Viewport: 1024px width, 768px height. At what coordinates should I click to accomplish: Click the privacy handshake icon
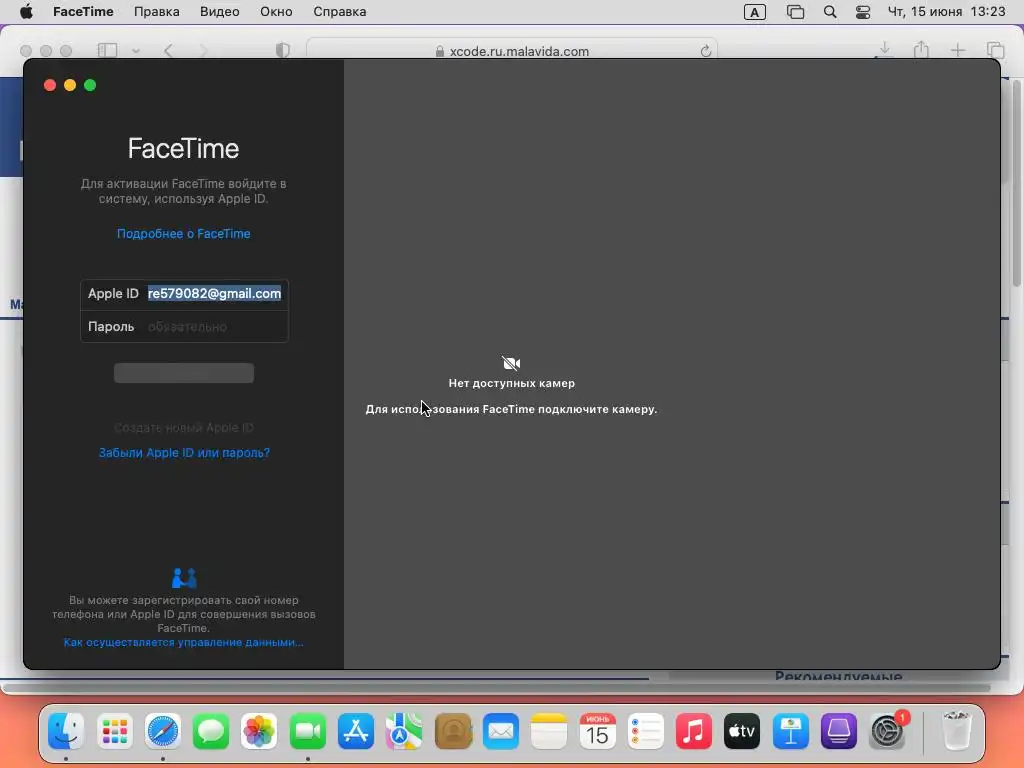pyautogui.click(x=184, y=578)
